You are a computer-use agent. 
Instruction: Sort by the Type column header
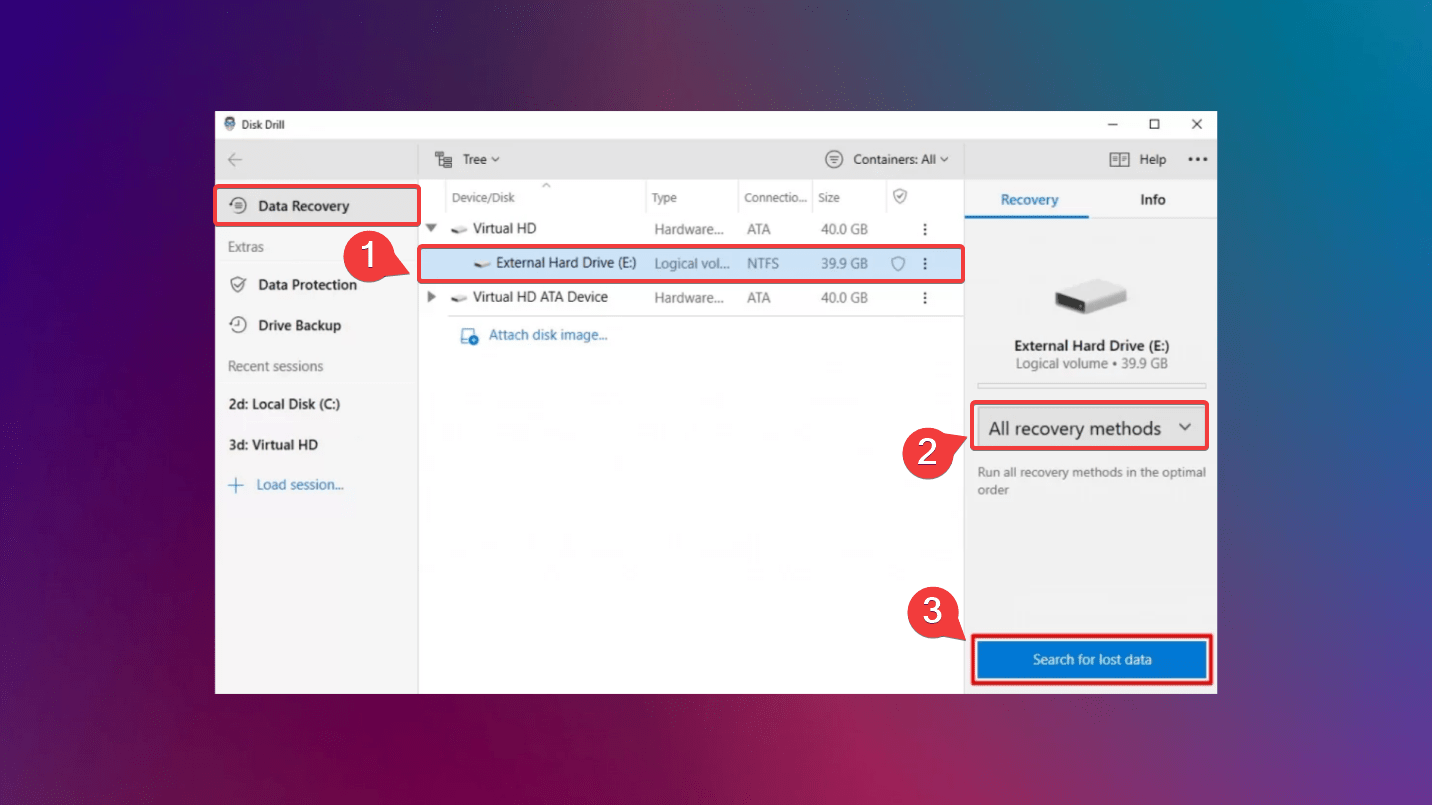tap(664, 198)
